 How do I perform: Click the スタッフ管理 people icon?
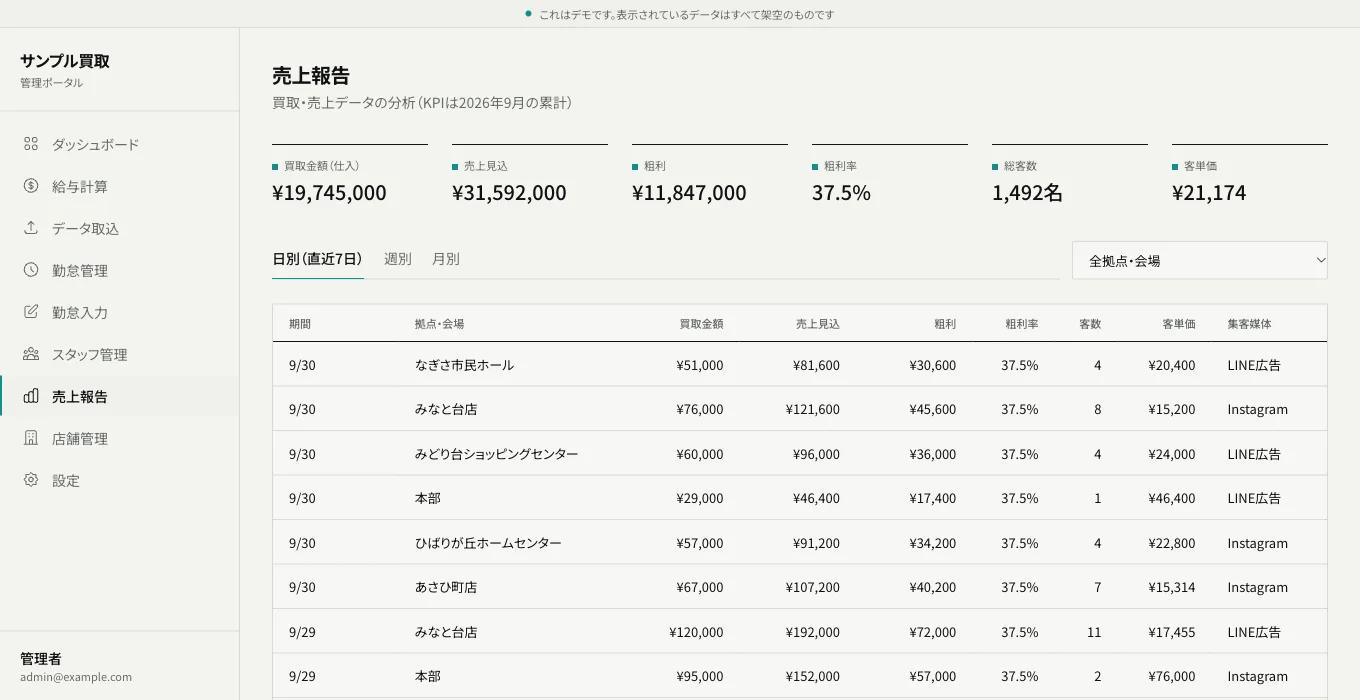click(31, 354)
